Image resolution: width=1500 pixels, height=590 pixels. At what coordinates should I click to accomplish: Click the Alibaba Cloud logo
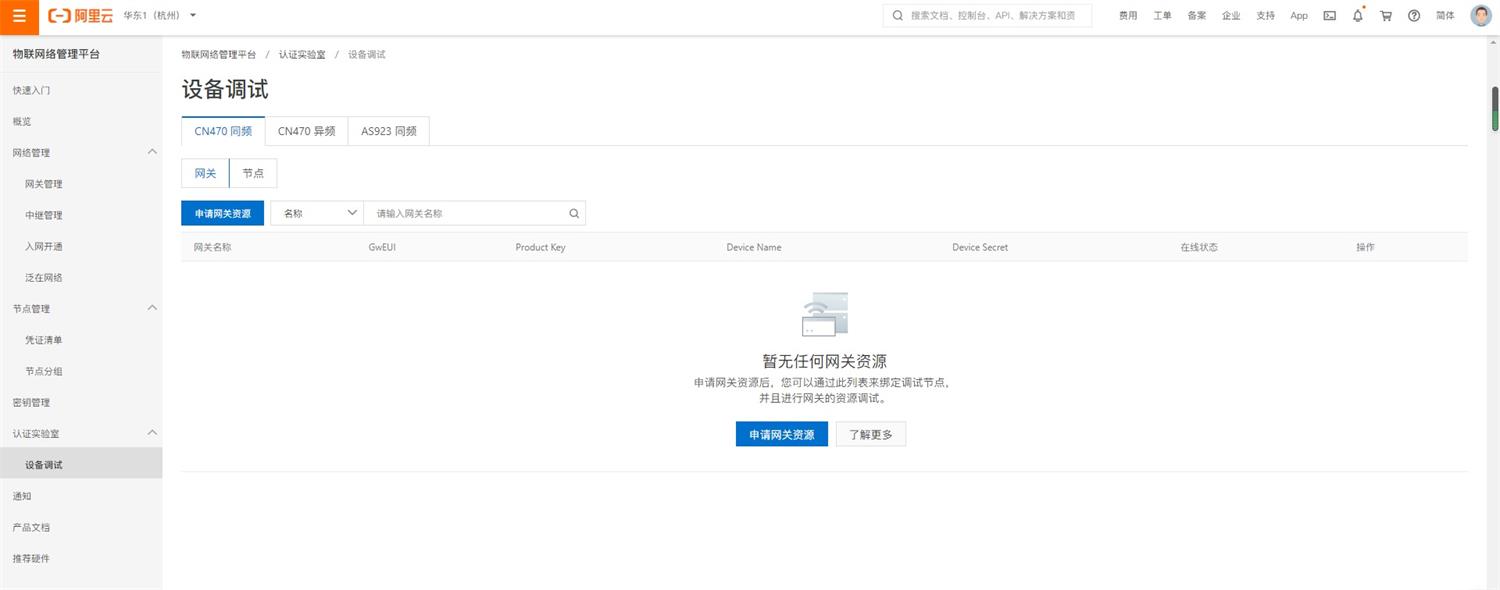click(81, 16)
